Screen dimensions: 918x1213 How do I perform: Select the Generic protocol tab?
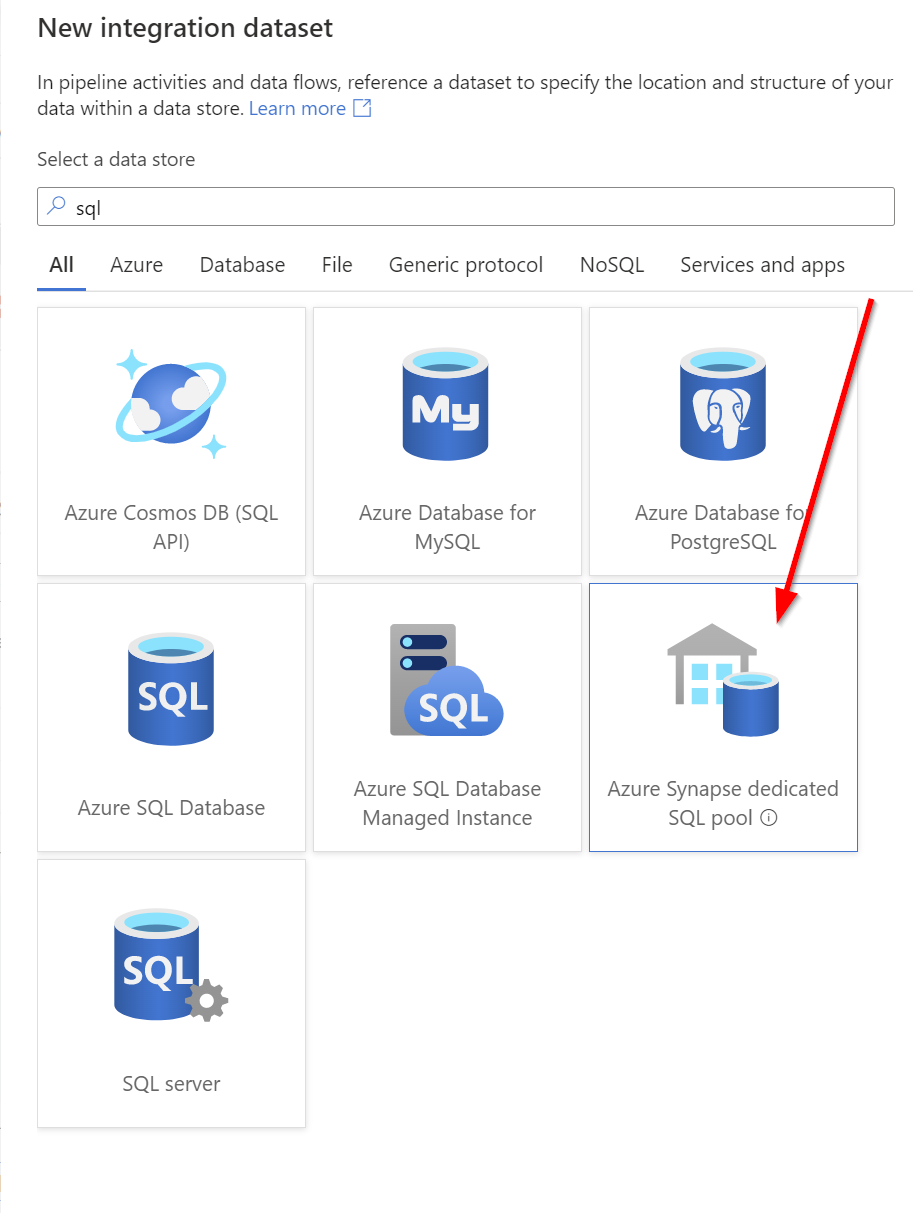click(x=466, y=265)
